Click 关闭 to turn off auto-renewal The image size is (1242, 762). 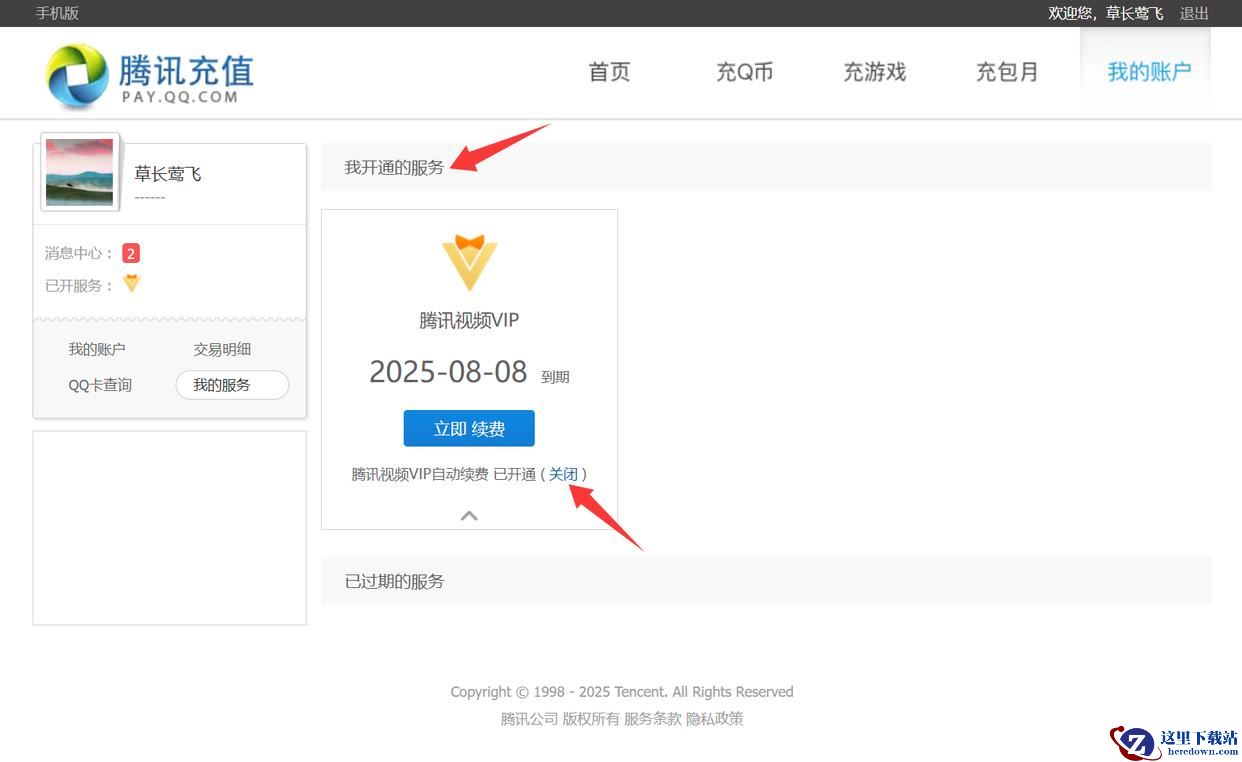pyautogui.click(x=563, y=474)
